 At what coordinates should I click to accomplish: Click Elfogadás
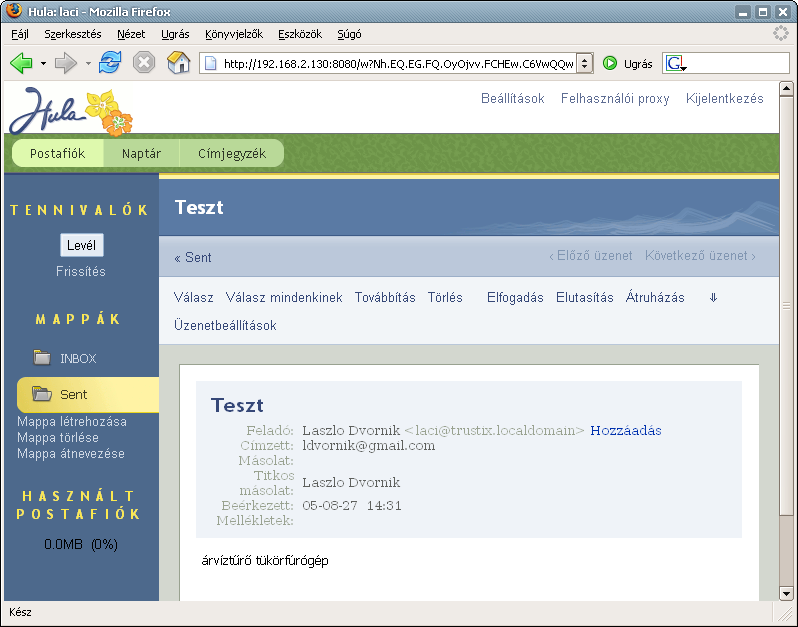coord(515,297)
